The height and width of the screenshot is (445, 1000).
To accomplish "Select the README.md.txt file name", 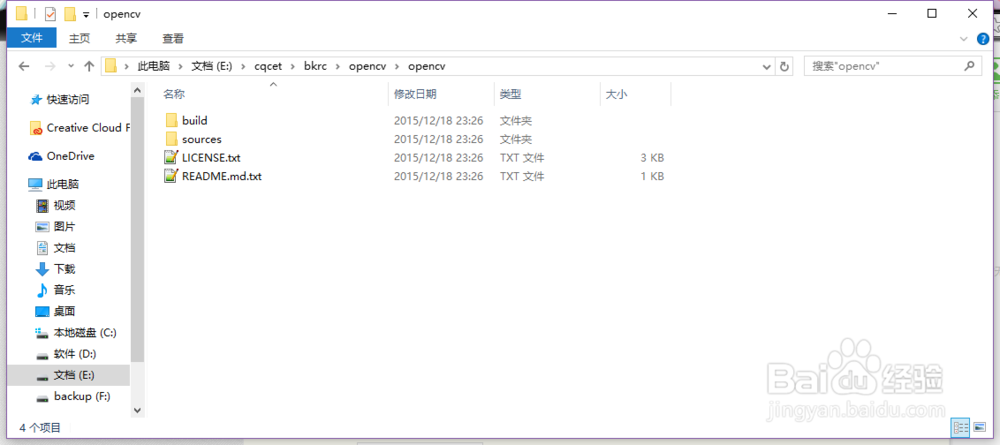I will [x=222, y=177].
